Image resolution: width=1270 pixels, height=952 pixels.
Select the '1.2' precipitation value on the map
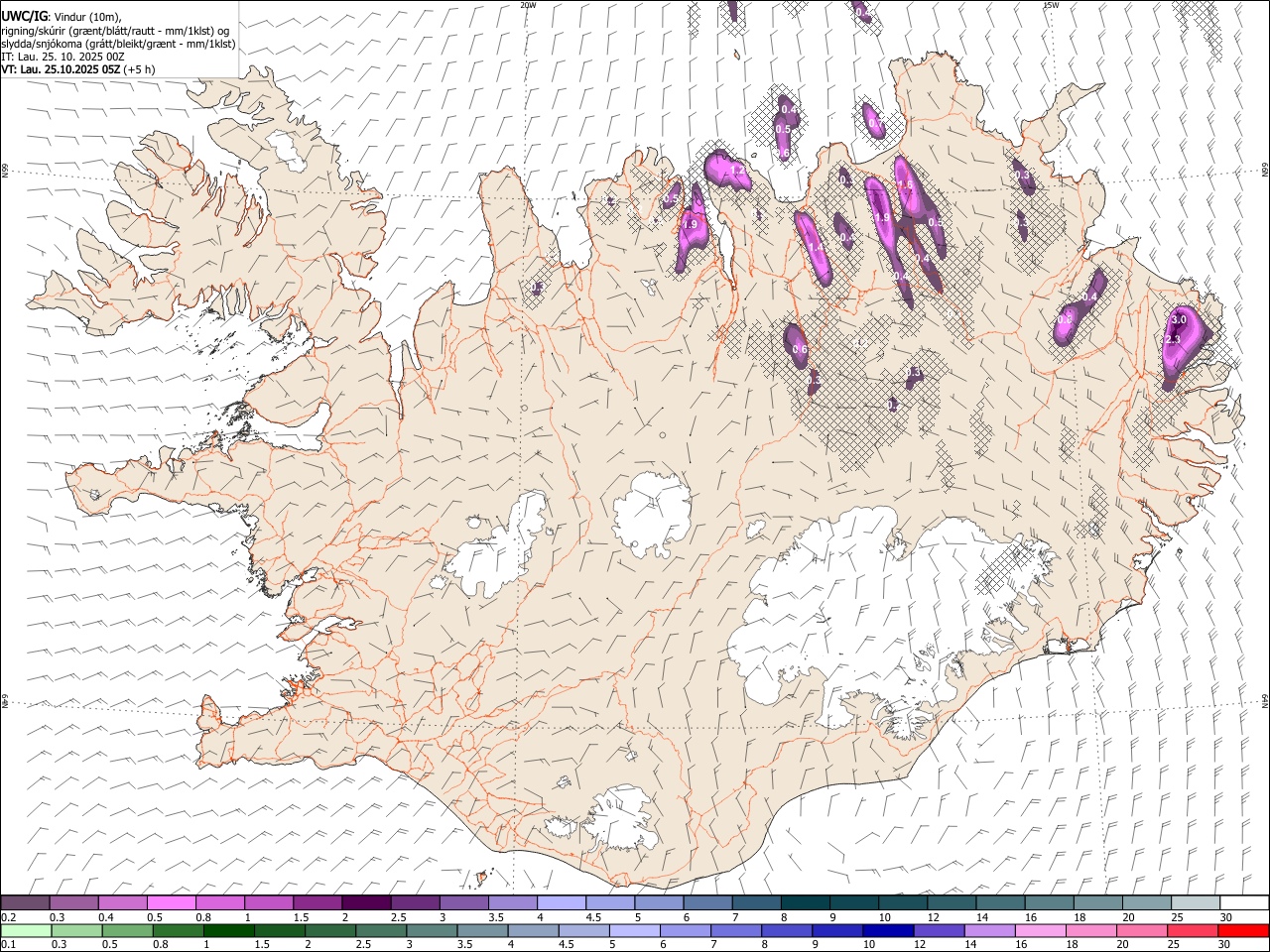[x=737, y=171]
